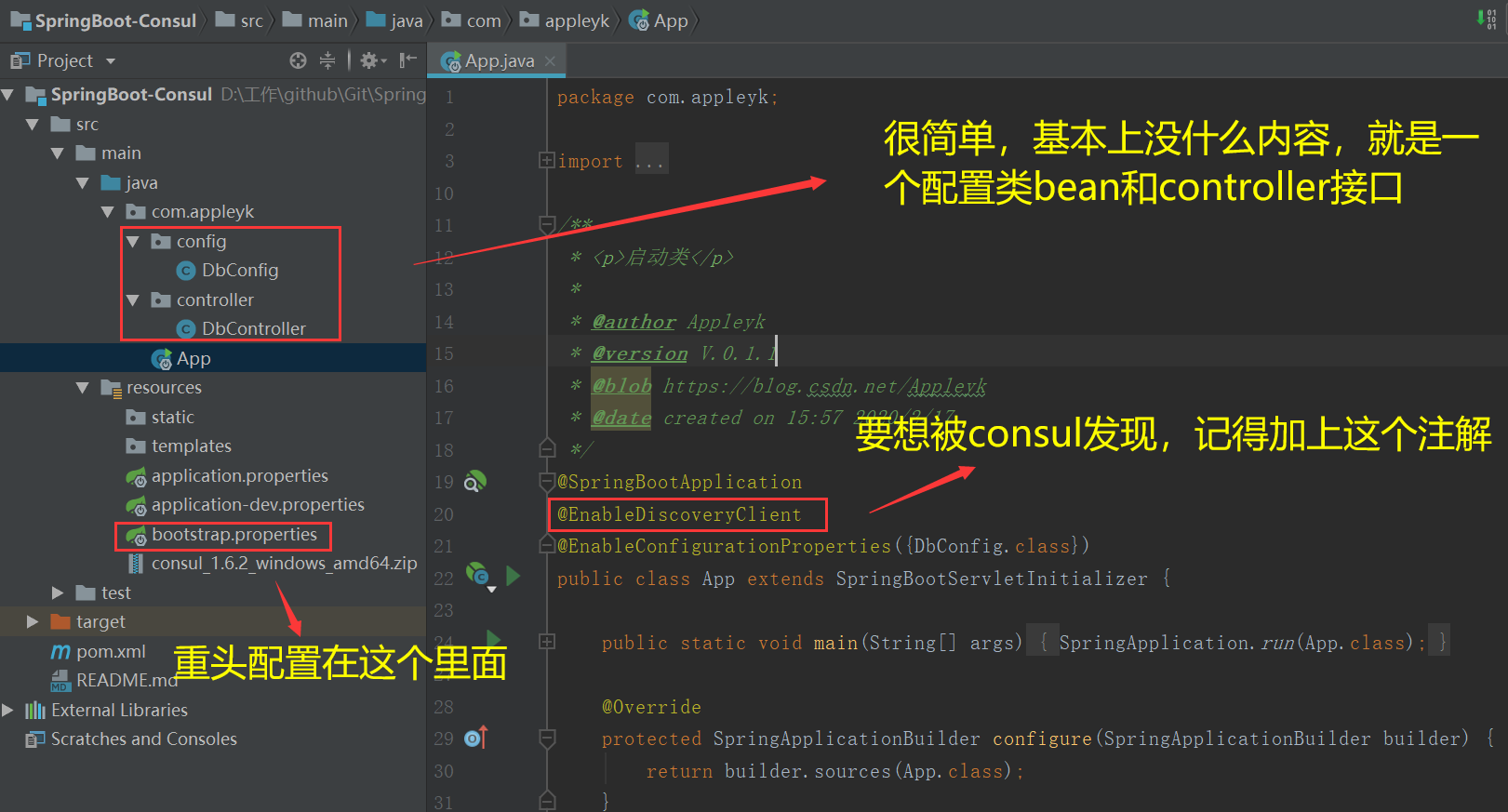1508x812 pixels.
Task: Click the override gutter icon at line 29
Action: click(x=476, y=738)
